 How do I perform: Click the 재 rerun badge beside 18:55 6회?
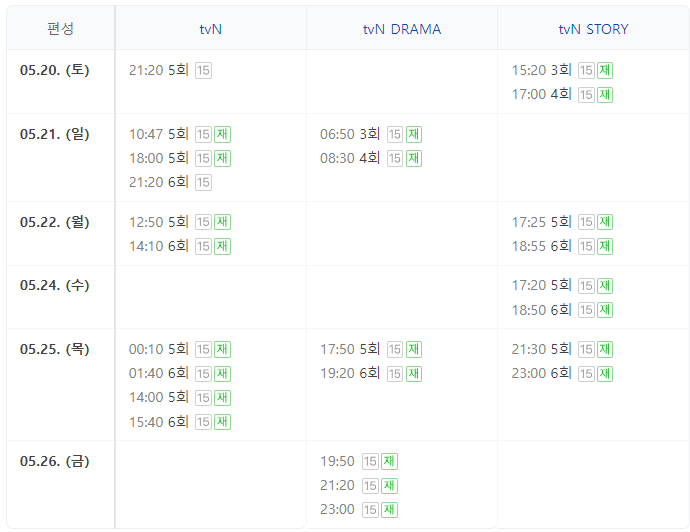(605, 246)
